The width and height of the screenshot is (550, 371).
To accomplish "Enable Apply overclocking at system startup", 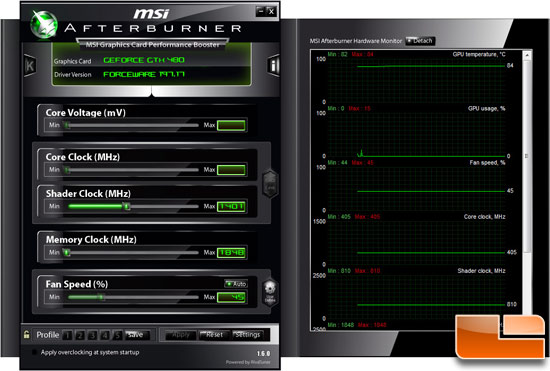I will coord(34,352).
